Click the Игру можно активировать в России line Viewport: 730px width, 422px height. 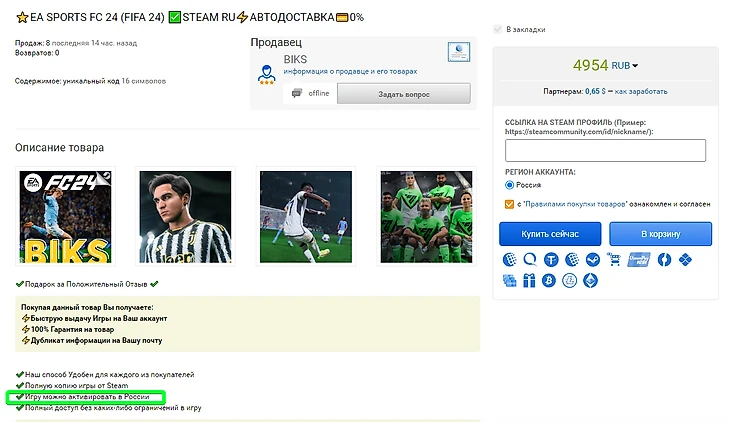coord(87,397)
